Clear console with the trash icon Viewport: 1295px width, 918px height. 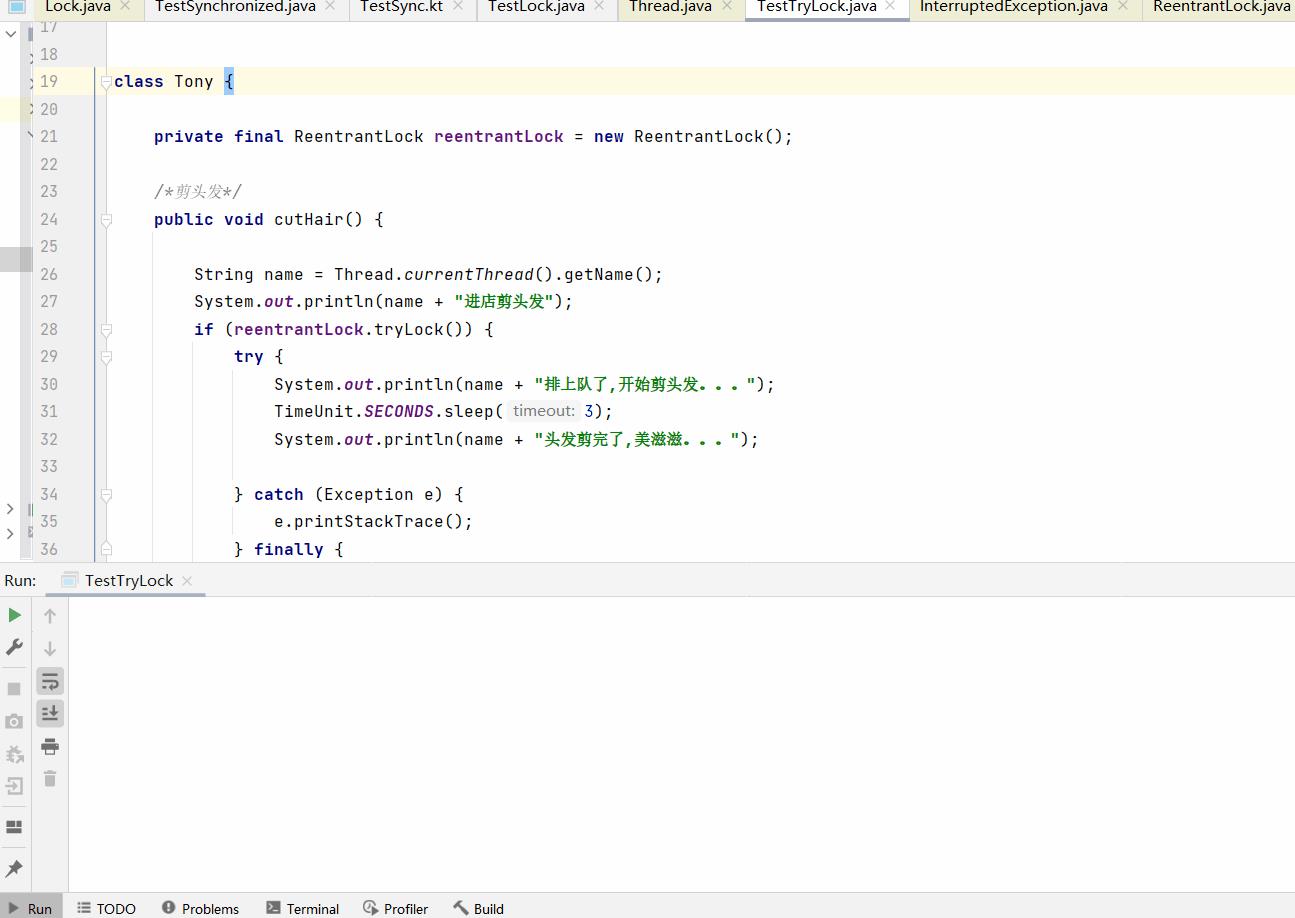click(50, 778)
